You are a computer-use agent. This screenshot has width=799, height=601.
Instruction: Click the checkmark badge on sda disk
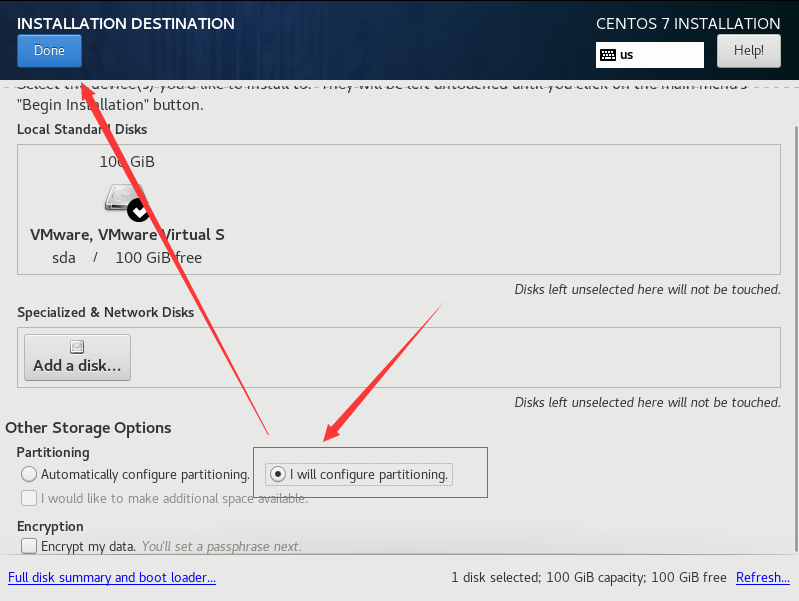pyautogui.click(x=138, y=210)
